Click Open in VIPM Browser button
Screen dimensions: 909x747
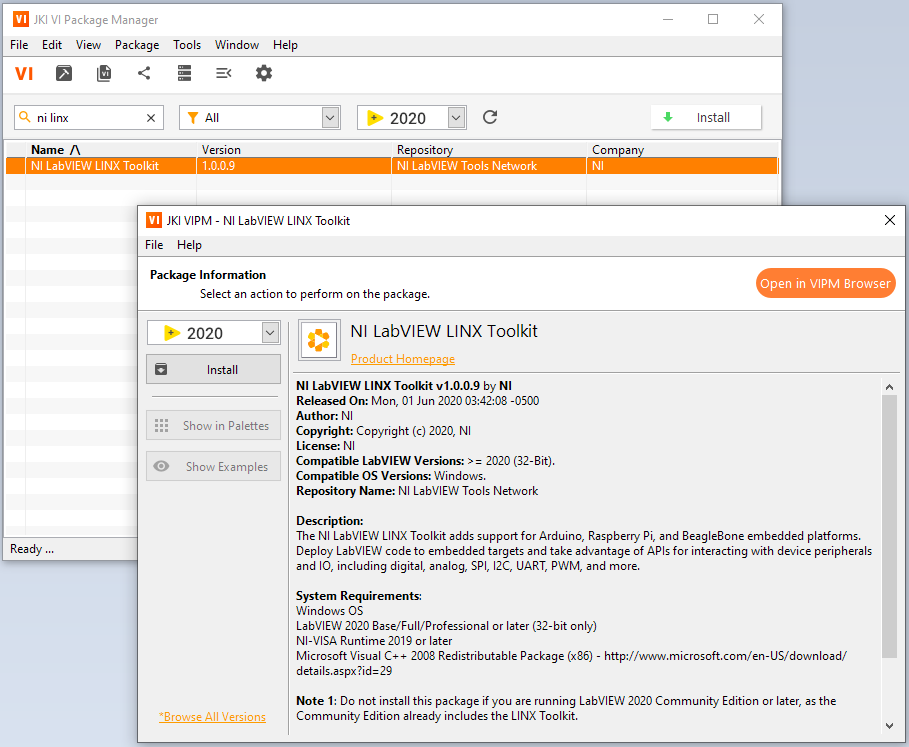[826, 283]
